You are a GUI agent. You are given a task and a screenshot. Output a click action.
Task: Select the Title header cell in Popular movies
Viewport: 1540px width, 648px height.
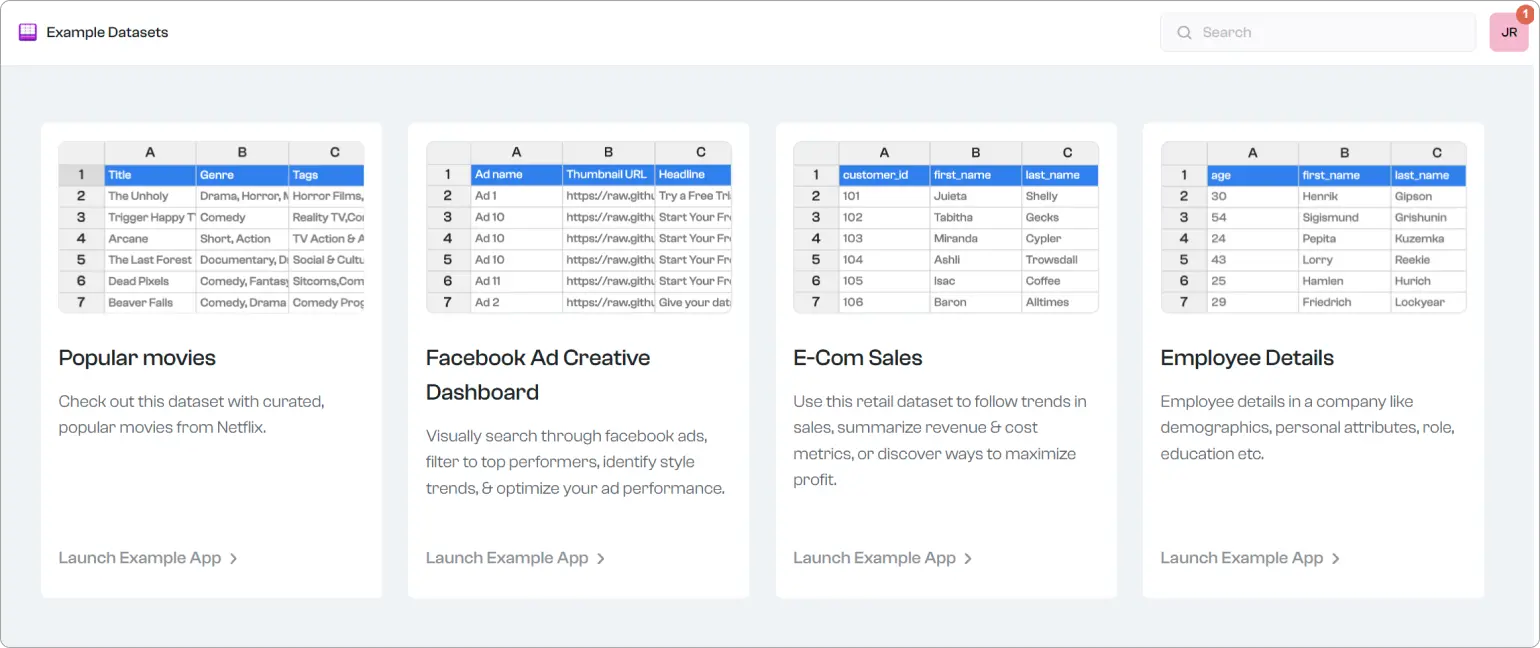(149, 174)
